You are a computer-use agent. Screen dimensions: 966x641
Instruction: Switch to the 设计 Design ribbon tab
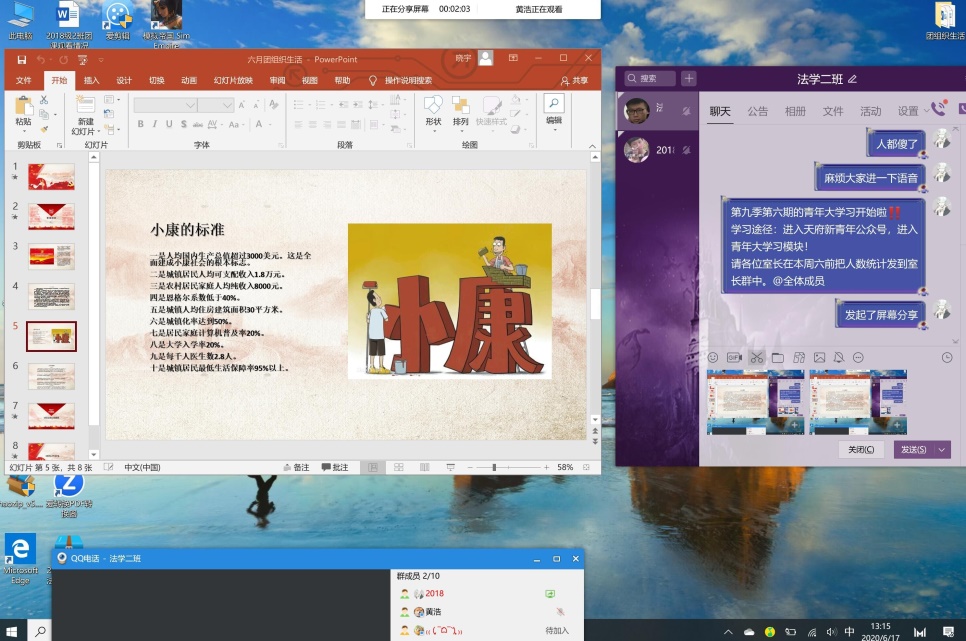pyautogui.click(x=124, y=81)
